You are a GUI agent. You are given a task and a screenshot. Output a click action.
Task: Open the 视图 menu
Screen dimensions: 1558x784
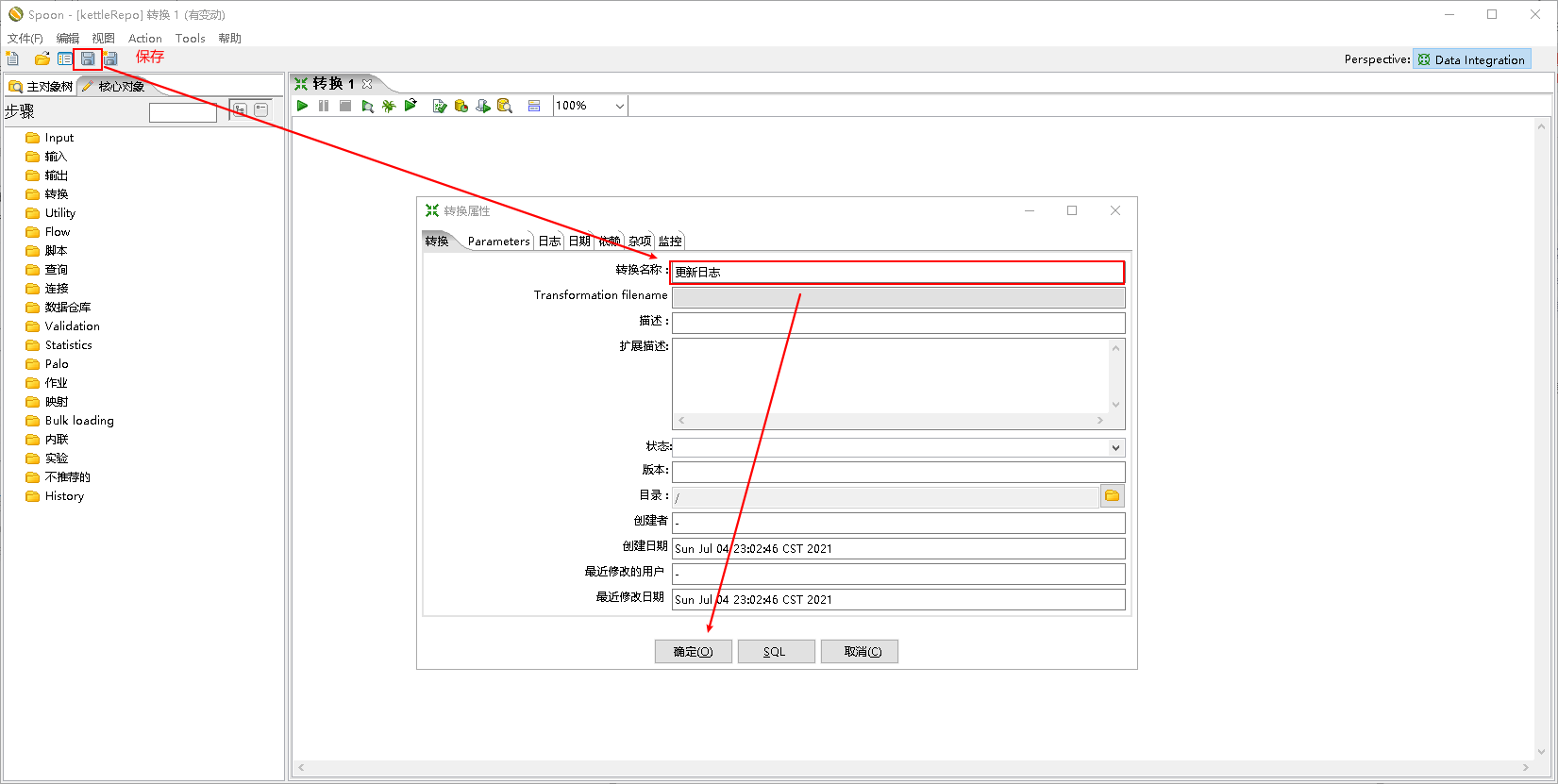click(x=104, y=39)
